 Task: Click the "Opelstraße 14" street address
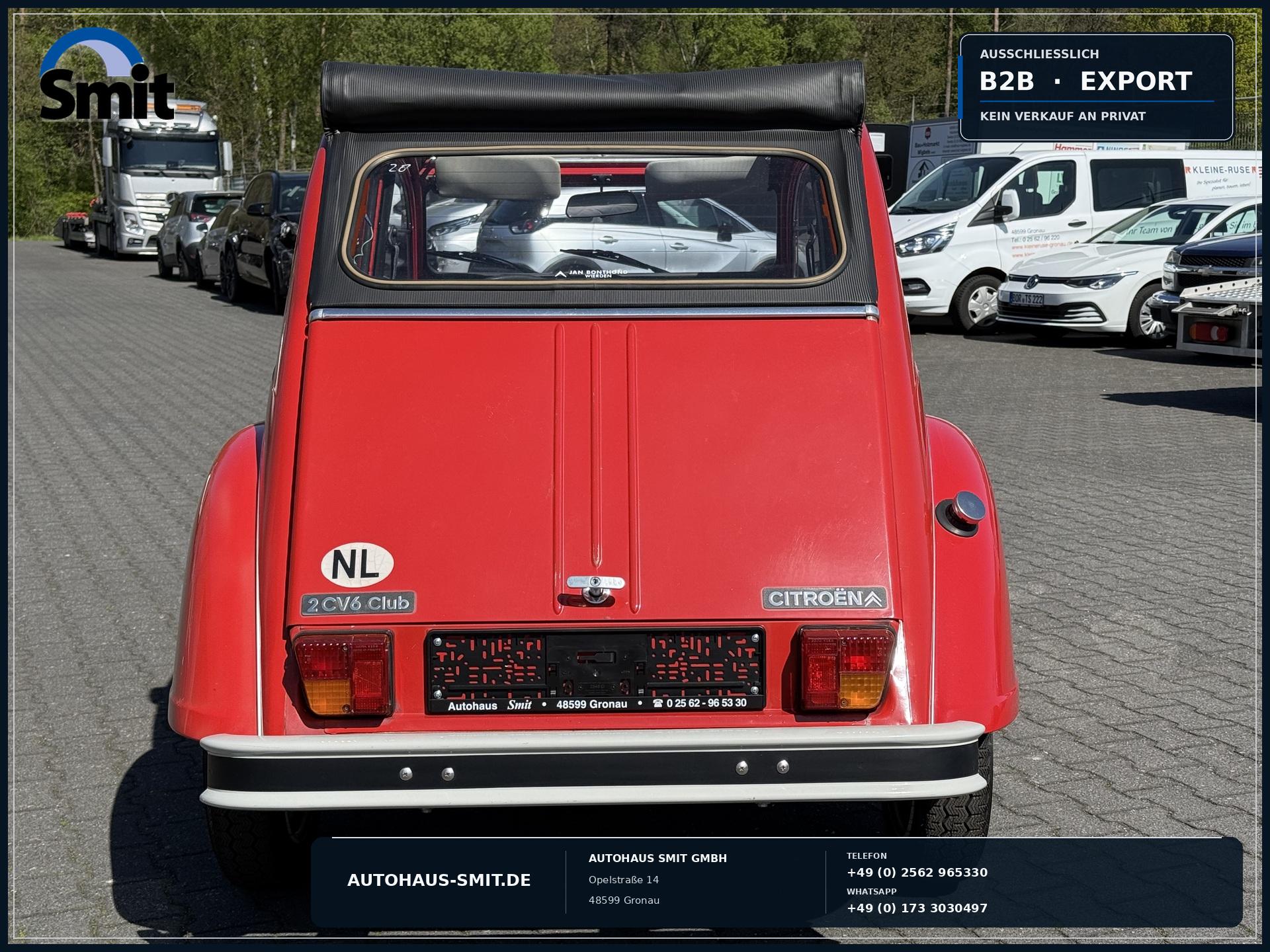[624, 880]
